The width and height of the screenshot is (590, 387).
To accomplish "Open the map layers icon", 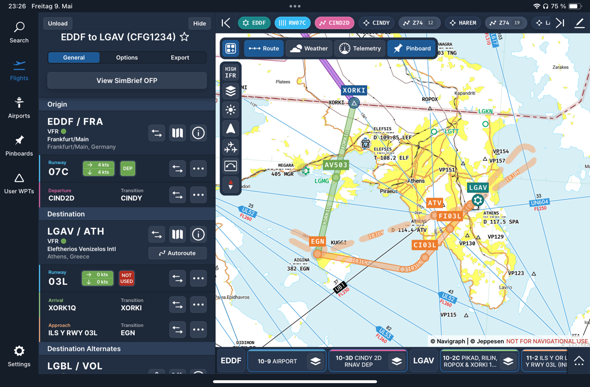I will pos(231,91).
